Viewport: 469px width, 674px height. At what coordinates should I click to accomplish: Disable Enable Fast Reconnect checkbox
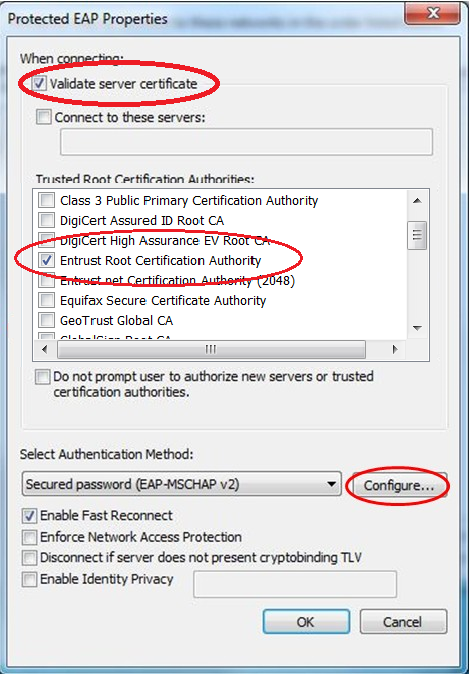tap(30, 515)
